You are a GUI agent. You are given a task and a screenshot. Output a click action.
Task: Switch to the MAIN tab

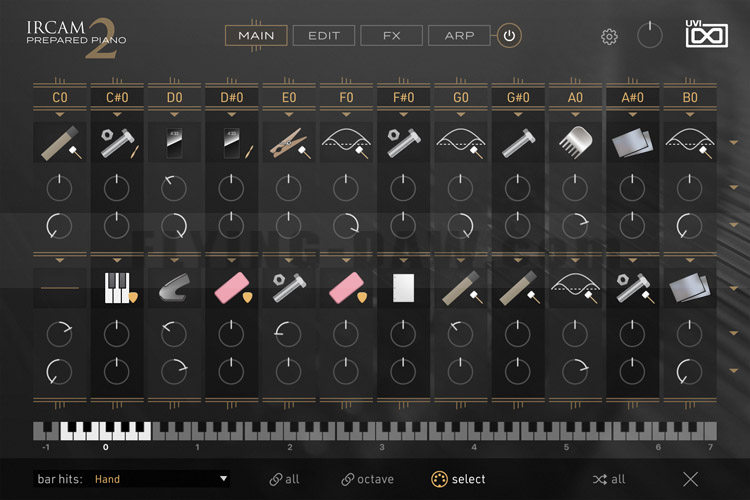(256, 36)
